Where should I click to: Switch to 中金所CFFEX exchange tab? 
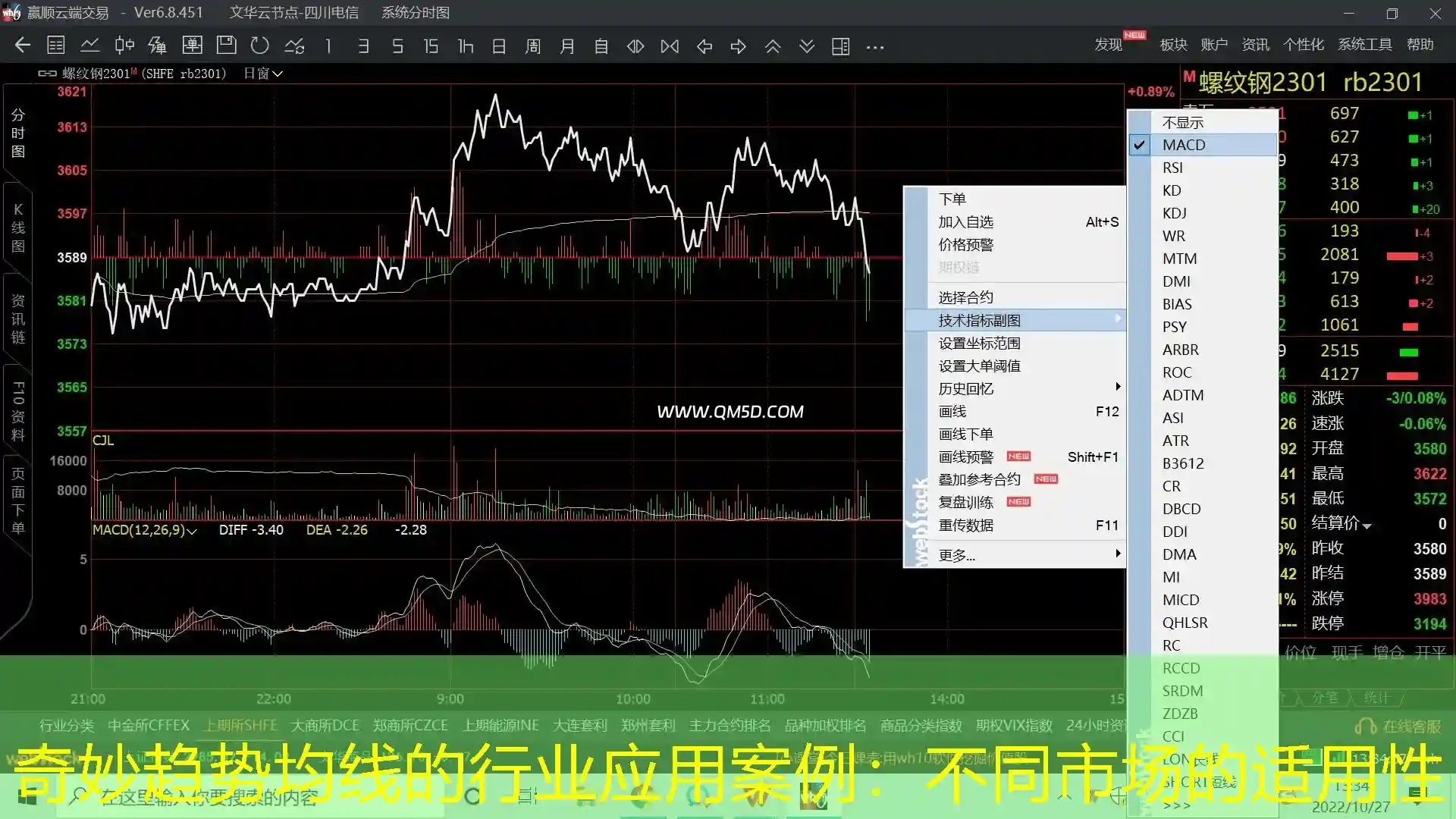point(149,726)
